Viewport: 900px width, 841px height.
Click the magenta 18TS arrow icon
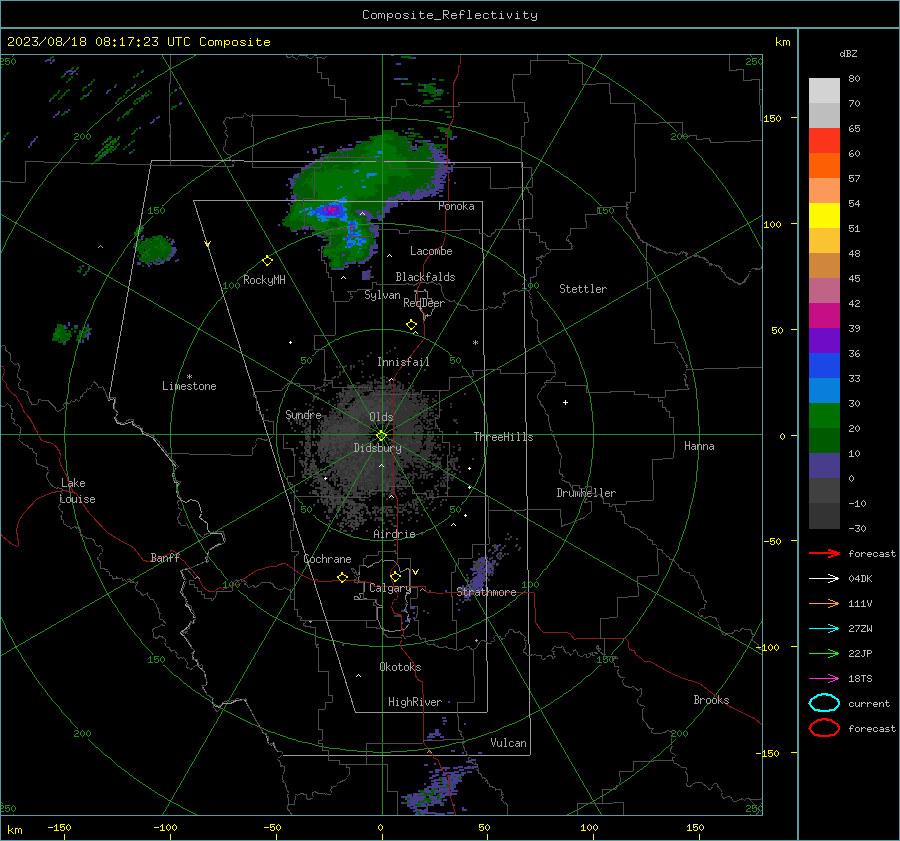(824, 679)
